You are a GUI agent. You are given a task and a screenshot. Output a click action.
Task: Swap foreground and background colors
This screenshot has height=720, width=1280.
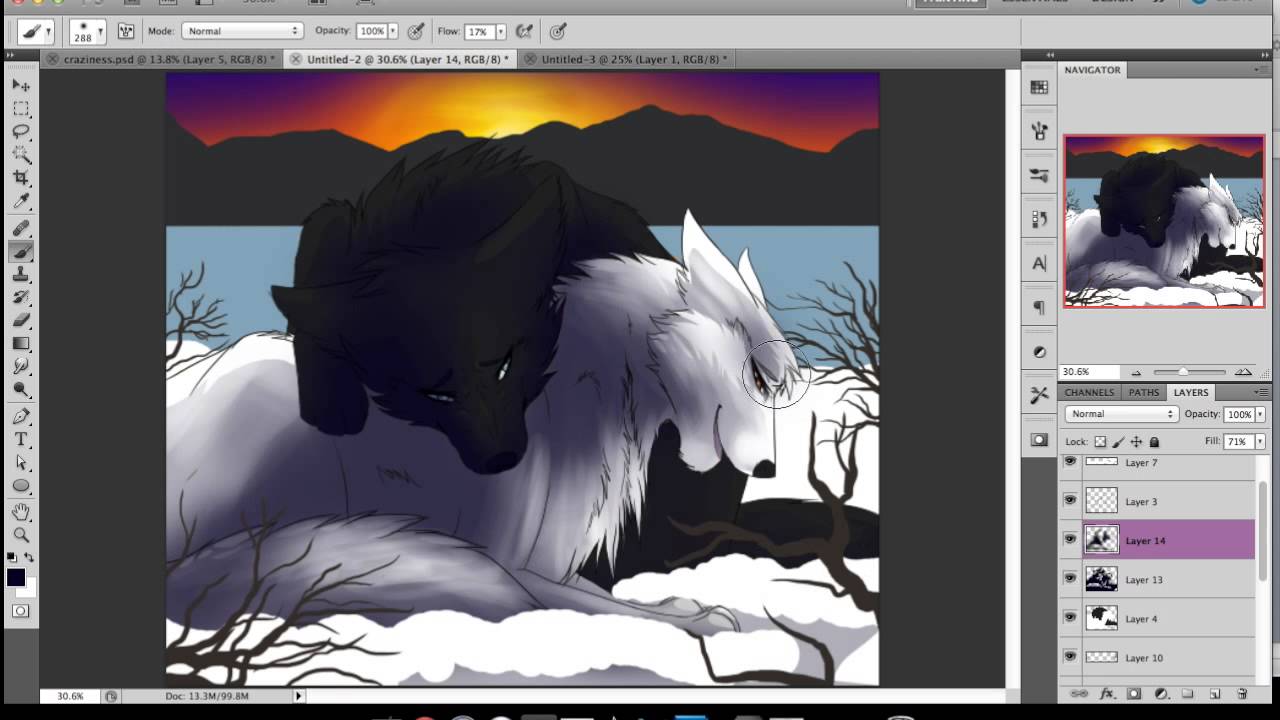point(29,557)
